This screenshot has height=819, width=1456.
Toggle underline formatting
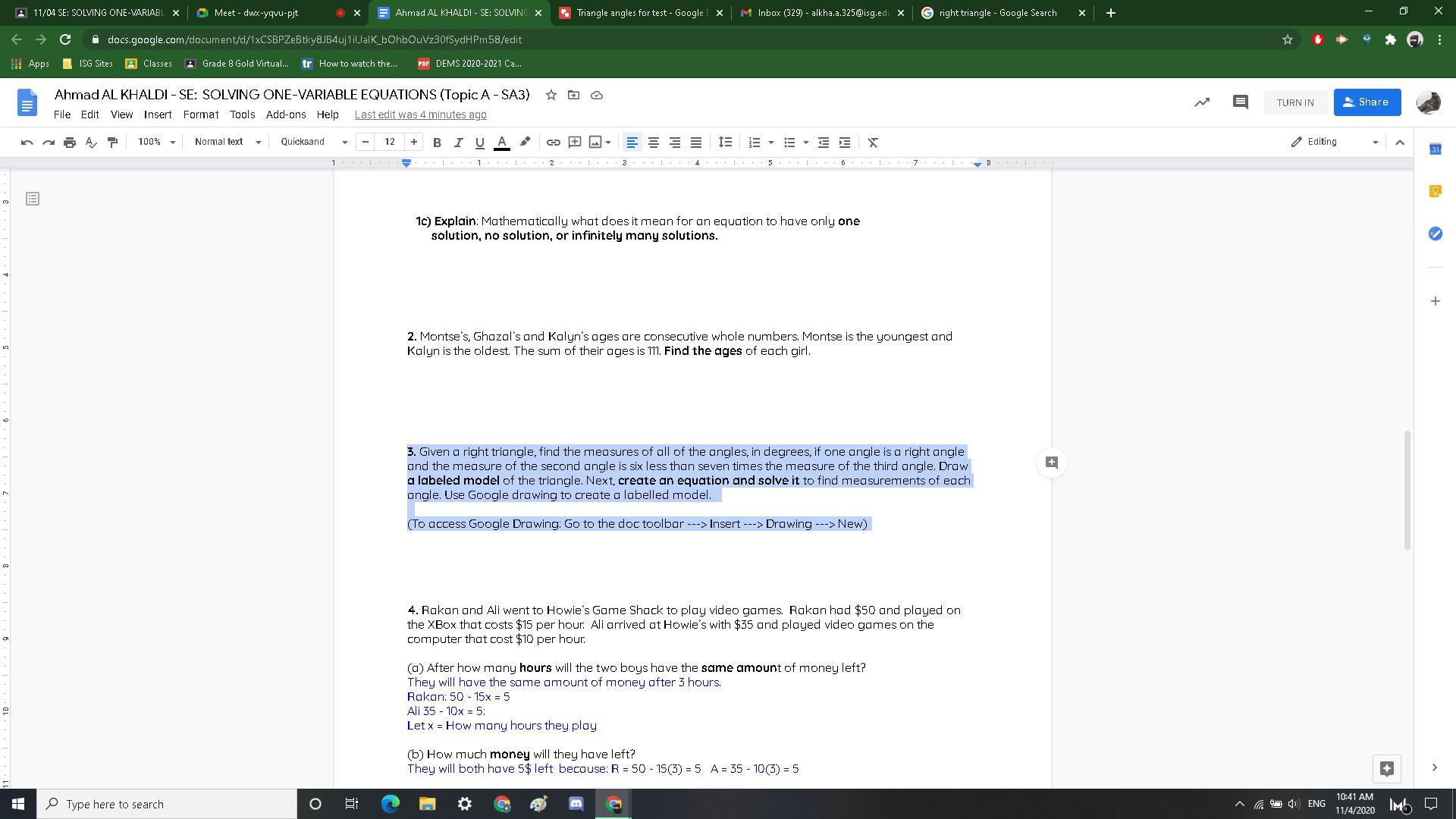(x=479, y=143)
